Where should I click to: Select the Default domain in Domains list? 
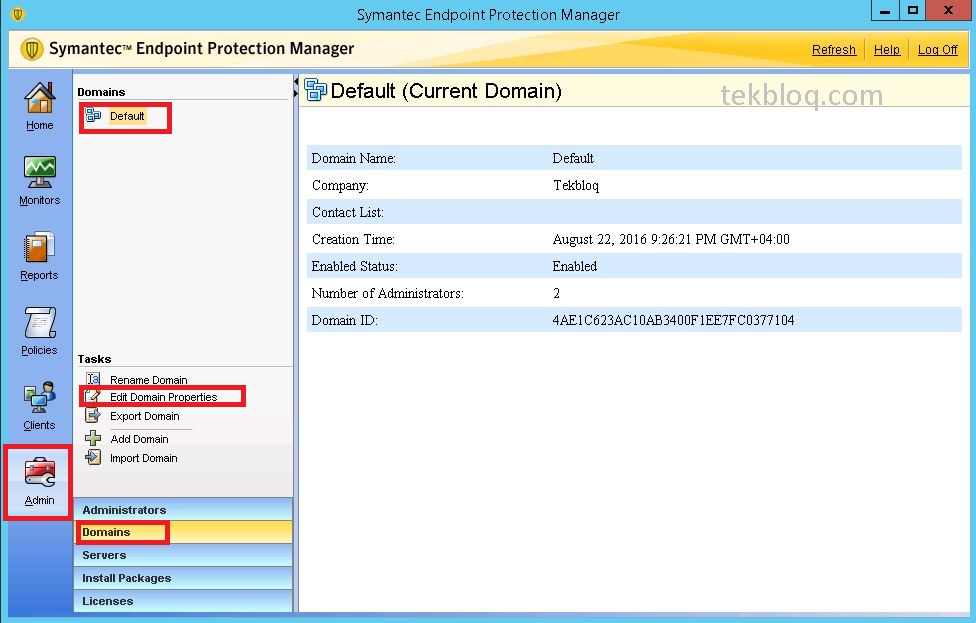[x=127, y=116]
